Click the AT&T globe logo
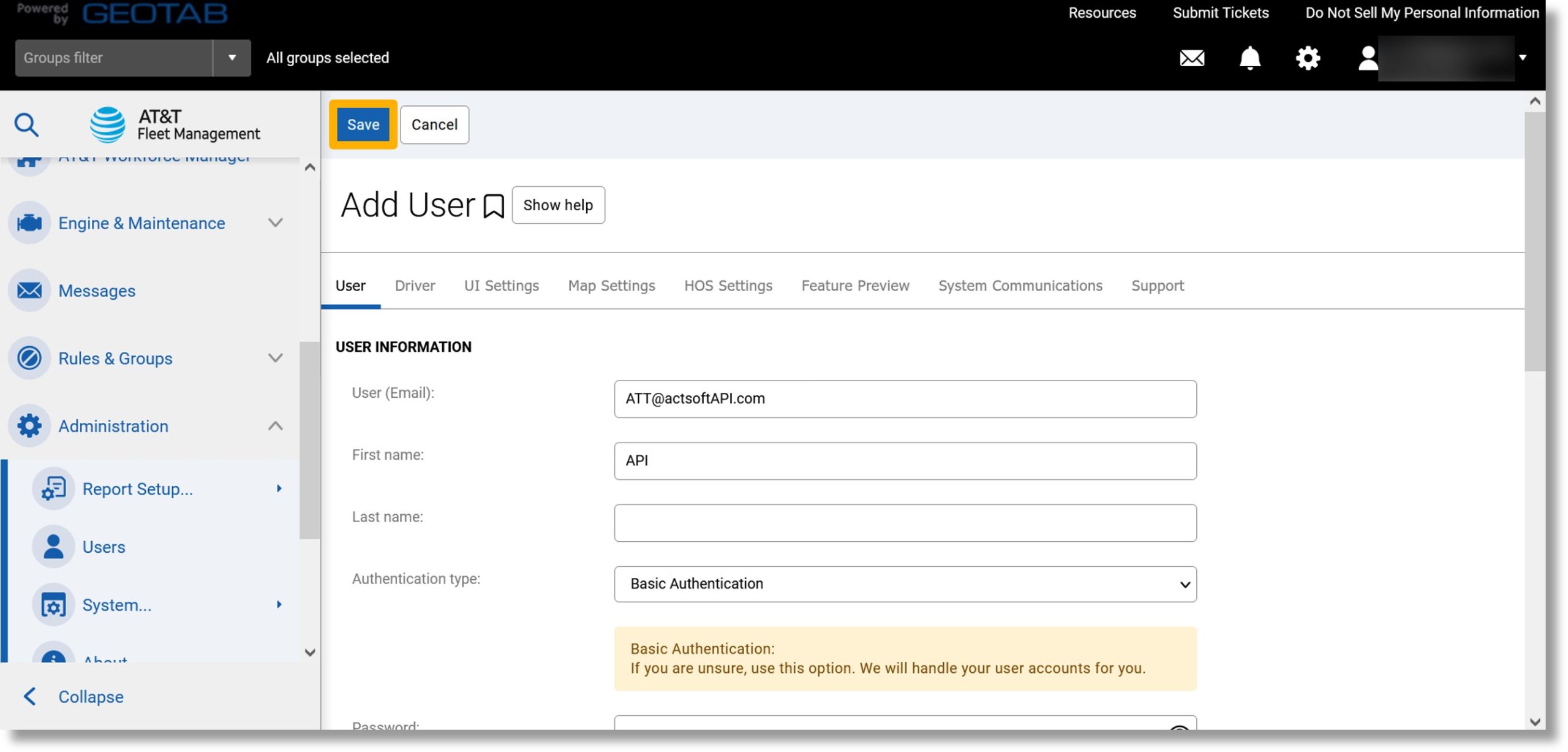 [108, 124]
